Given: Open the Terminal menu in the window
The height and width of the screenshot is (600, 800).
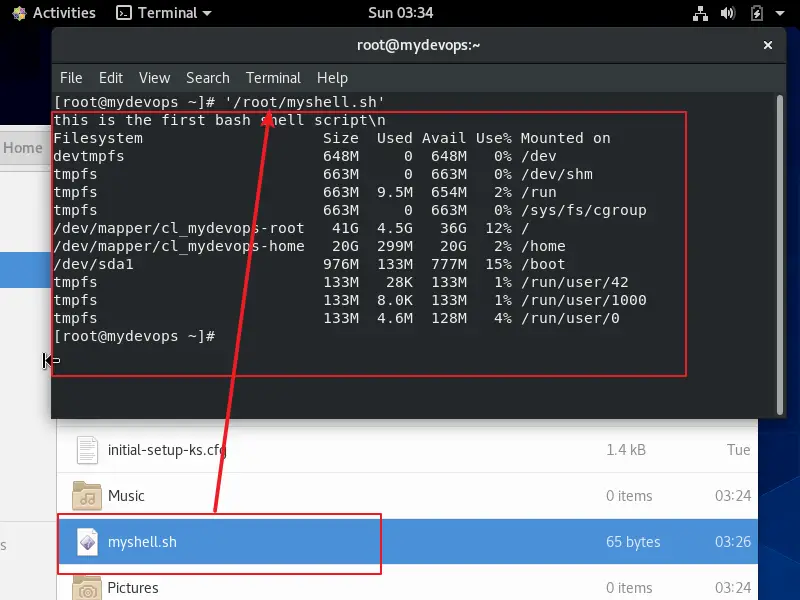Looking at the screenshot, I should click(x=272, y=77).
